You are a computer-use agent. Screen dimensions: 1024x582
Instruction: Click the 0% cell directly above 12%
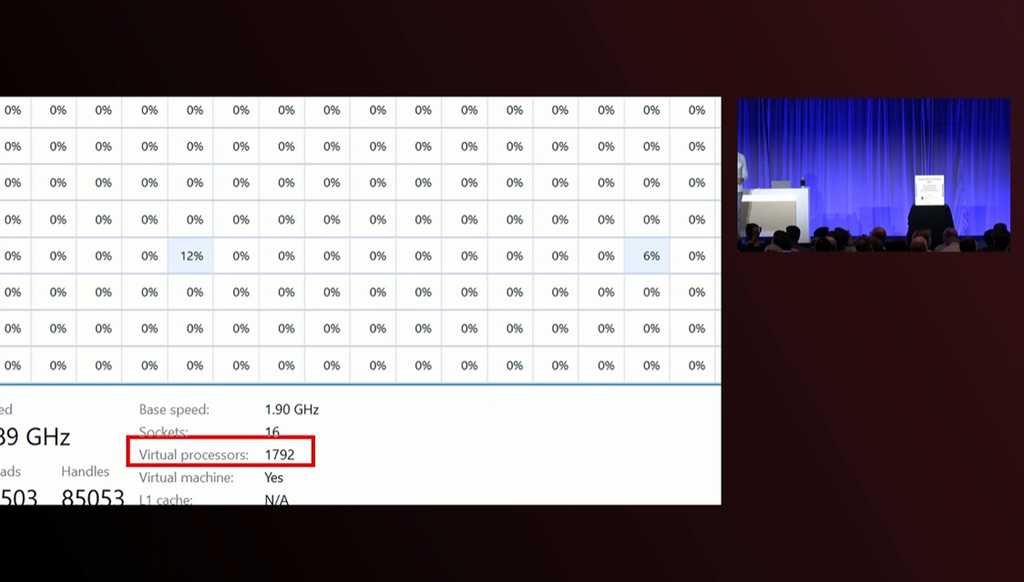pos(191,219)
